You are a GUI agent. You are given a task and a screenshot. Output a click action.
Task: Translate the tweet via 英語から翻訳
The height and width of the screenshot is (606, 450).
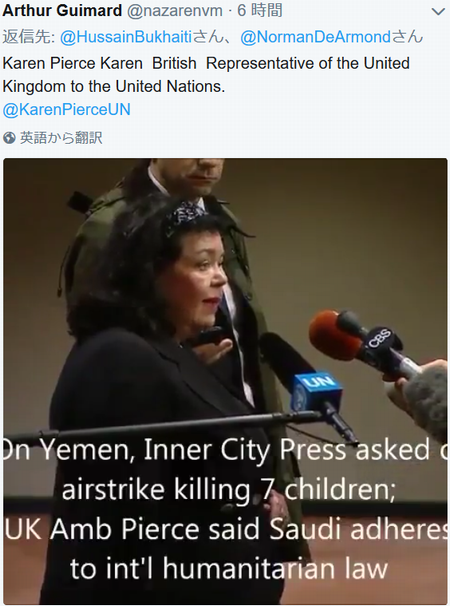click(61, 138)
